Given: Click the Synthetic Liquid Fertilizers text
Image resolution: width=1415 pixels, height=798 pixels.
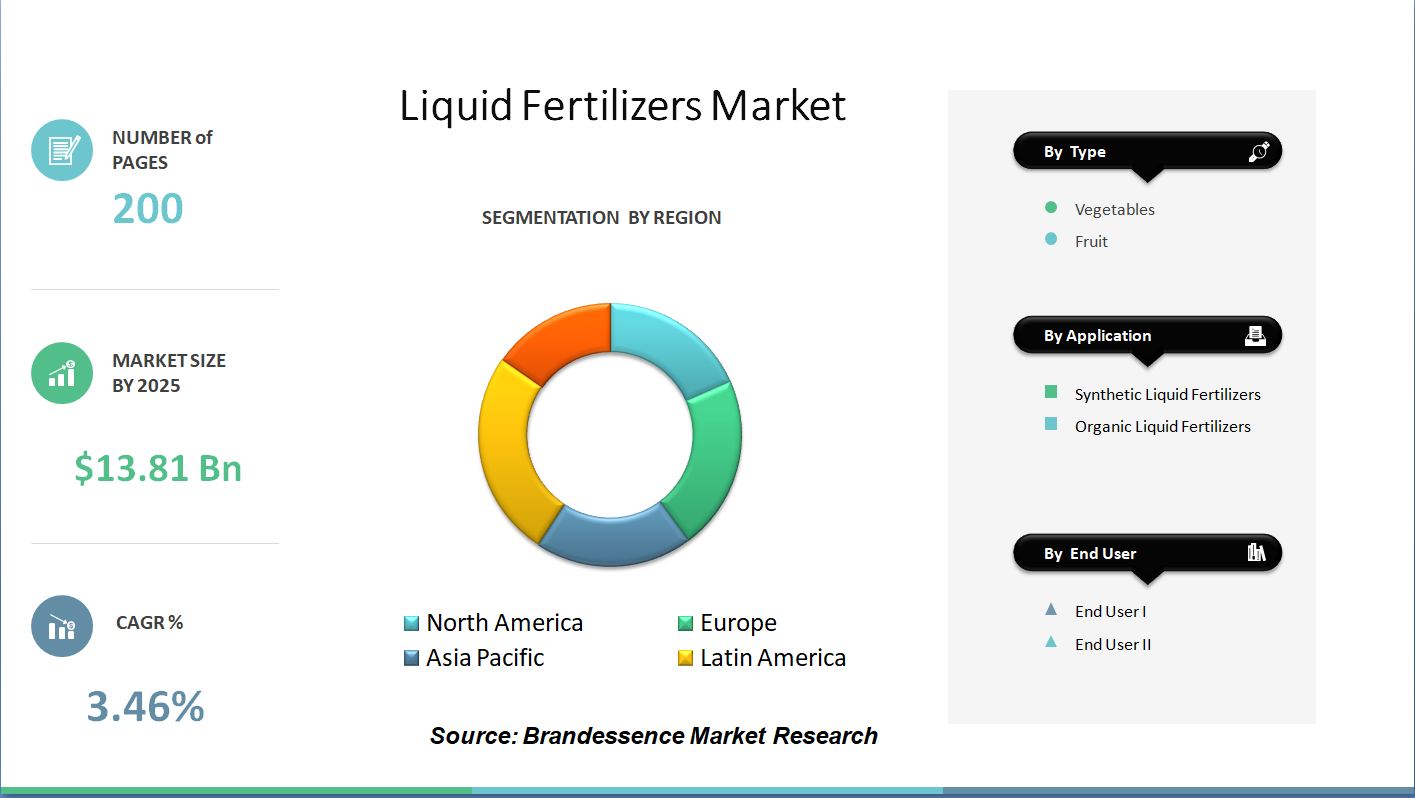Looking at the screenshot, I should (1168, 394).
